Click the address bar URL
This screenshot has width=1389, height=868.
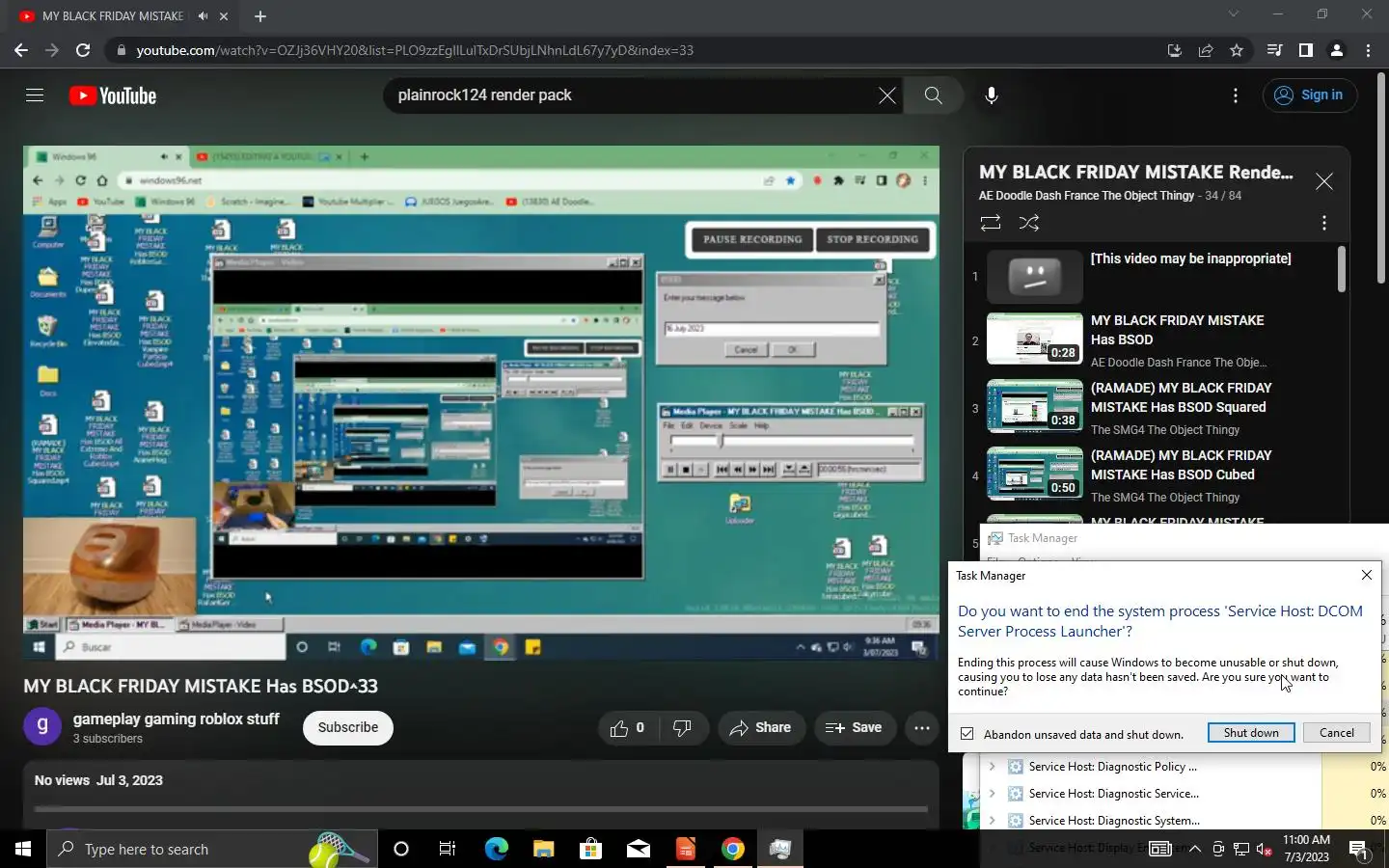(415, 50)
